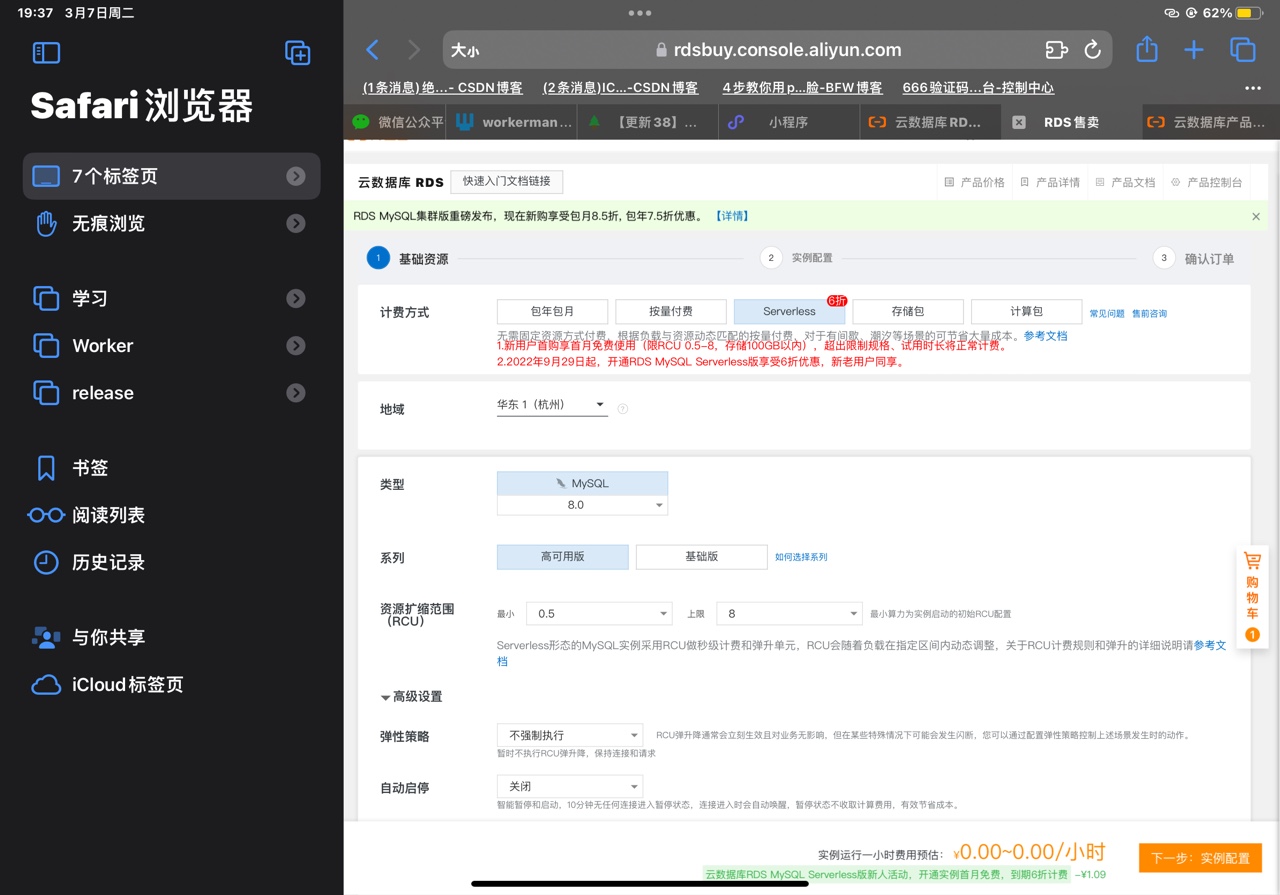This screenshot has height=895, width=1280.
Task: Open the 最小 RCU dropdown showing 0.5
Action: tap(600, 613)
